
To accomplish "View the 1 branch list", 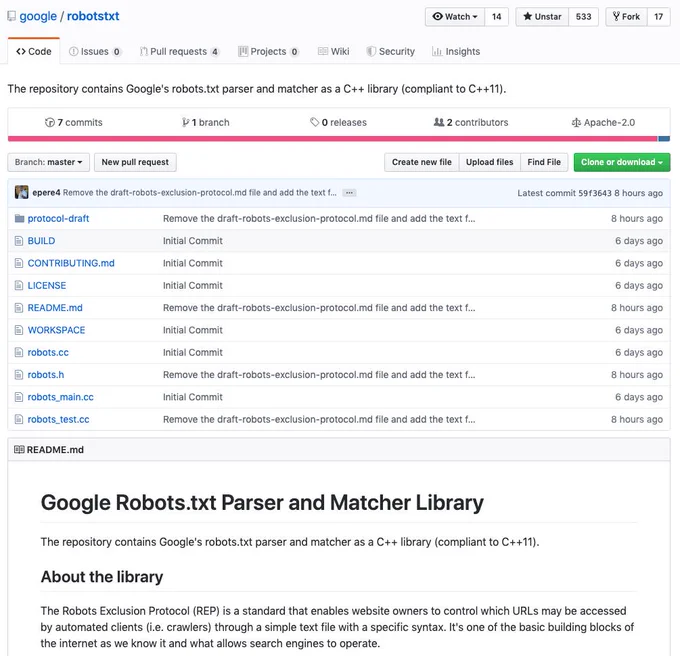I will coord(206,122).
